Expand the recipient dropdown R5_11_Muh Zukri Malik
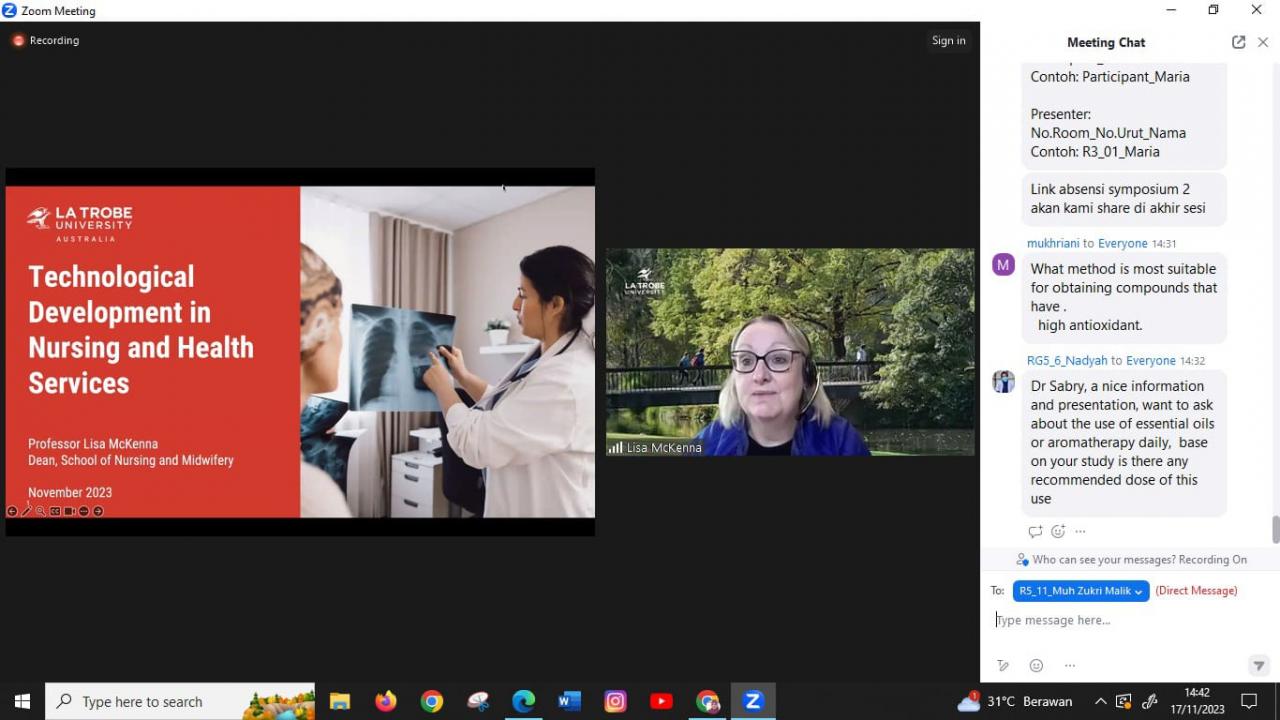The width and height of the screenshot is (1280, 720). tap(1080, 591)
